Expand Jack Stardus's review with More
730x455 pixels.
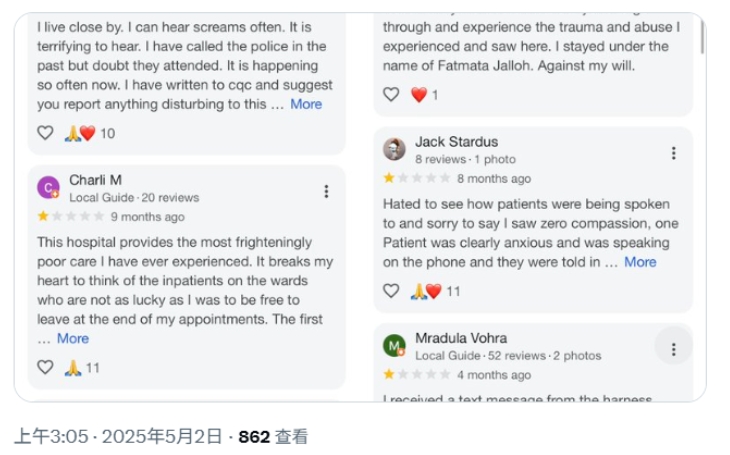point(640,262)
